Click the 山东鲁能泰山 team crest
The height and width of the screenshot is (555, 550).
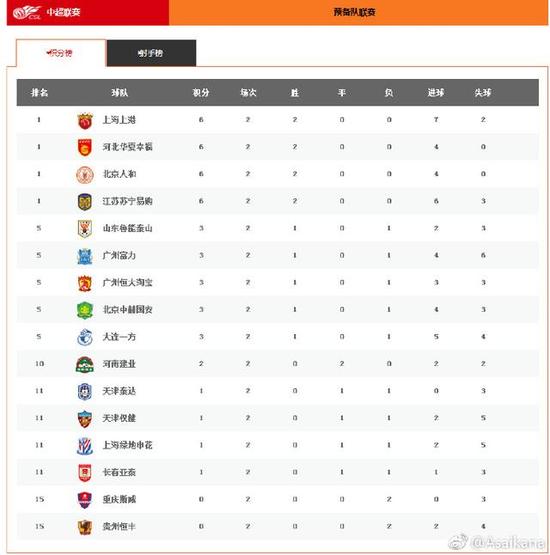(85, 229)
